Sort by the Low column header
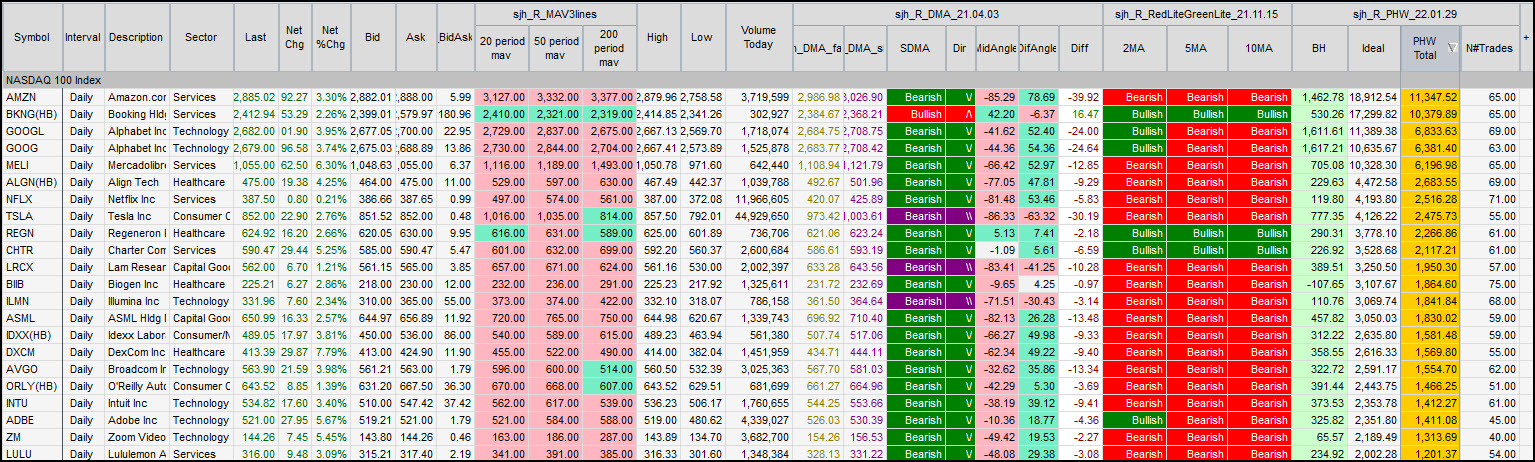Image resolution: width=1535 pixels, height=462 pixels. point(702,37)
